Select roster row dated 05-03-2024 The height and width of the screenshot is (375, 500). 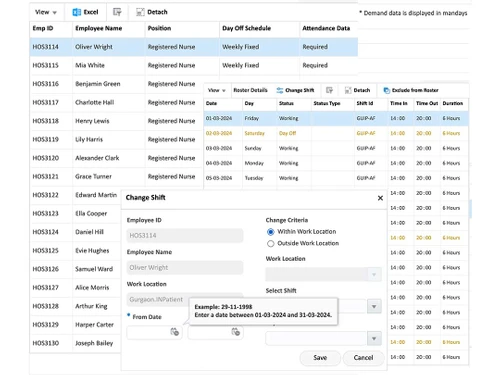[336, 178]
